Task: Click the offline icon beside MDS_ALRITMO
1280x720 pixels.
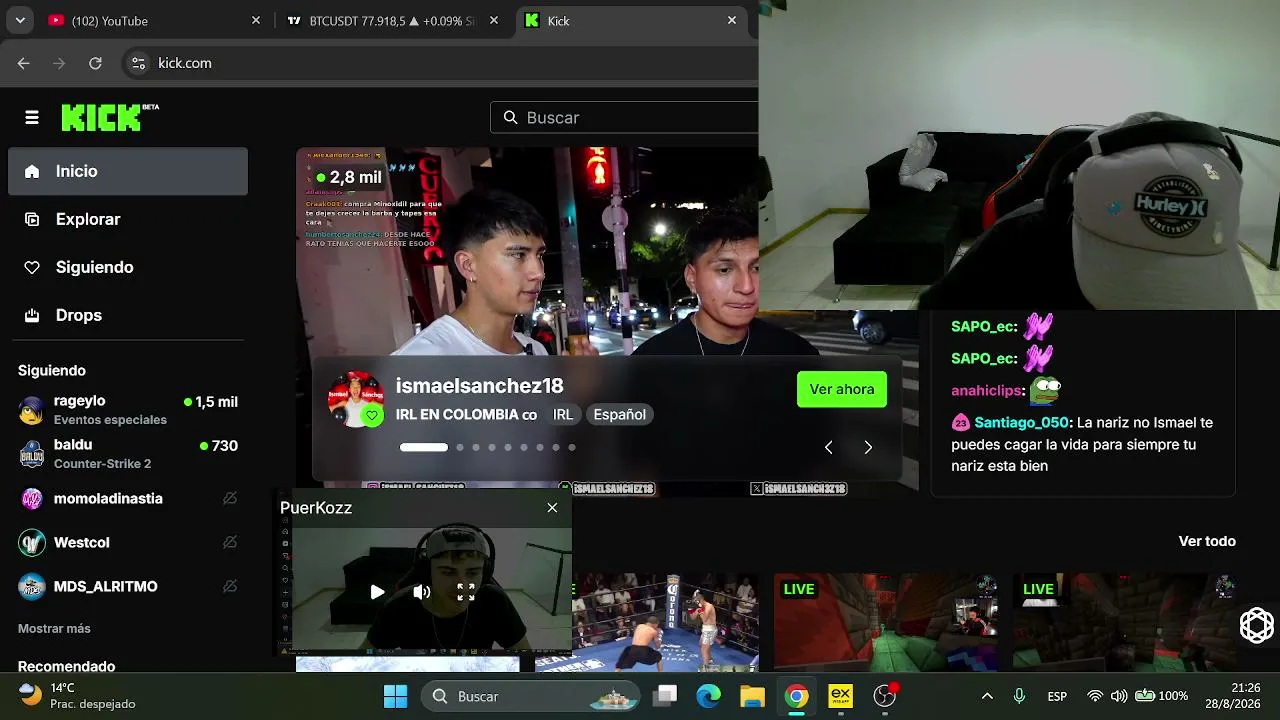Action: [230, 586]
